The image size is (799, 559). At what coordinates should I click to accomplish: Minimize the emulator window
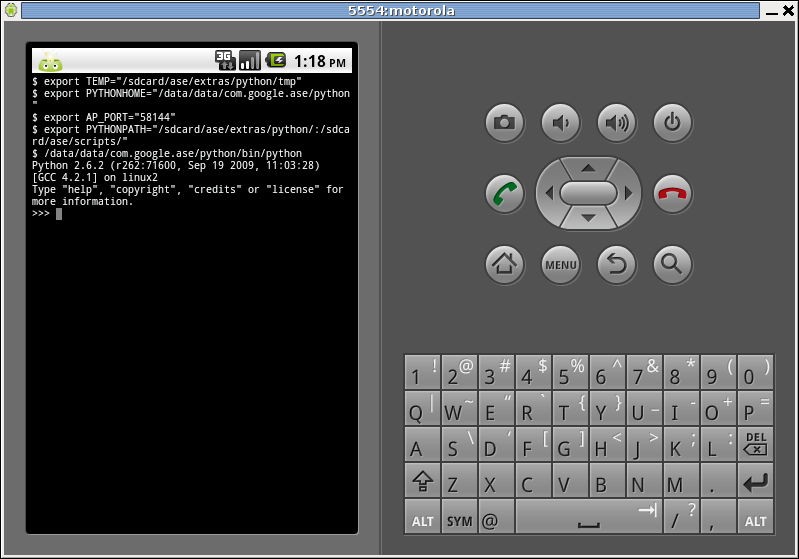tap(772, 12)
